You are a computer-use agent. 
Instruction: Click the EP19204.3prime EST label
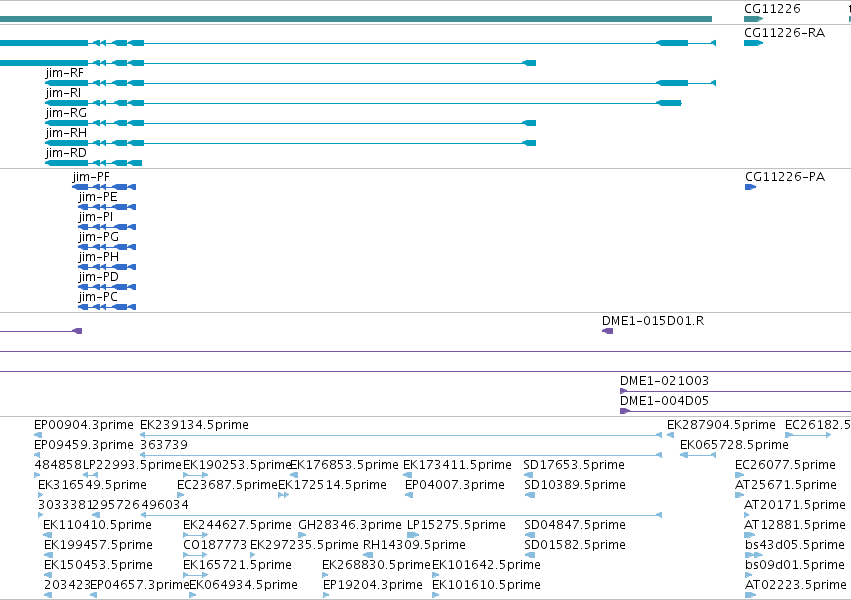(372, 586)
